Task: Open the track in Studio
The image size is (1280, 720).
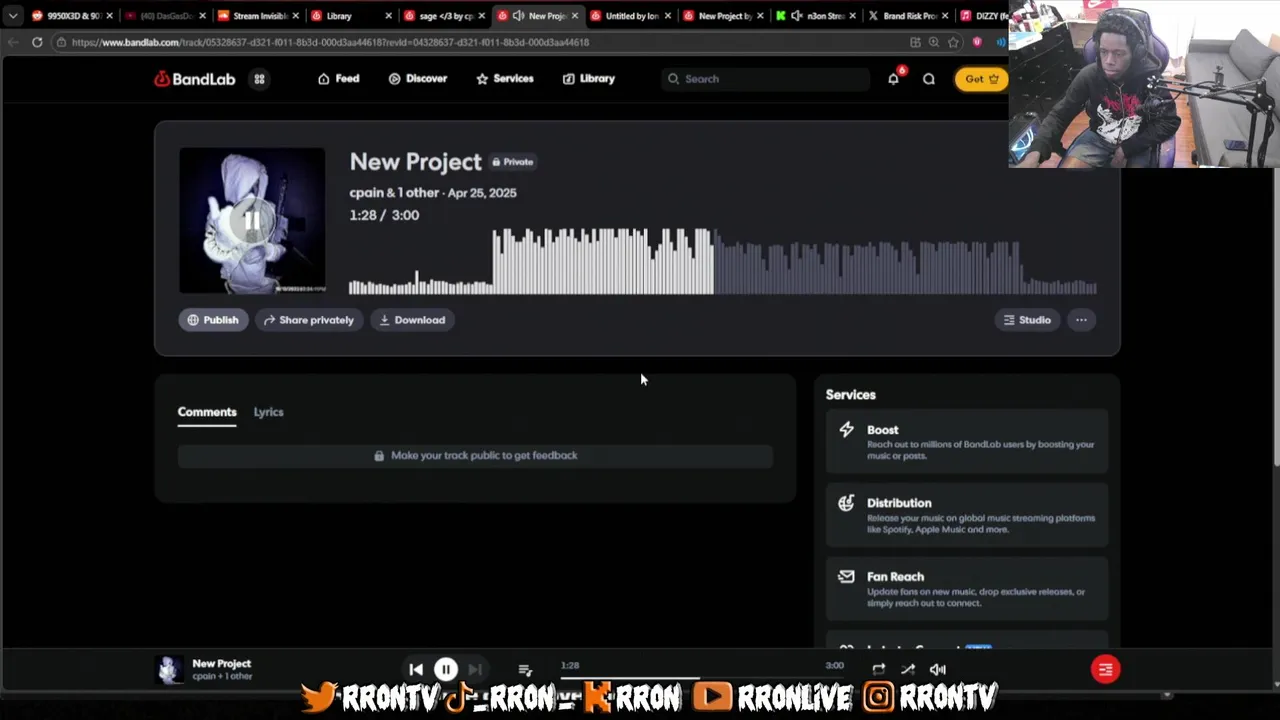Action: pyautogui.click(x=1027, y=320)
